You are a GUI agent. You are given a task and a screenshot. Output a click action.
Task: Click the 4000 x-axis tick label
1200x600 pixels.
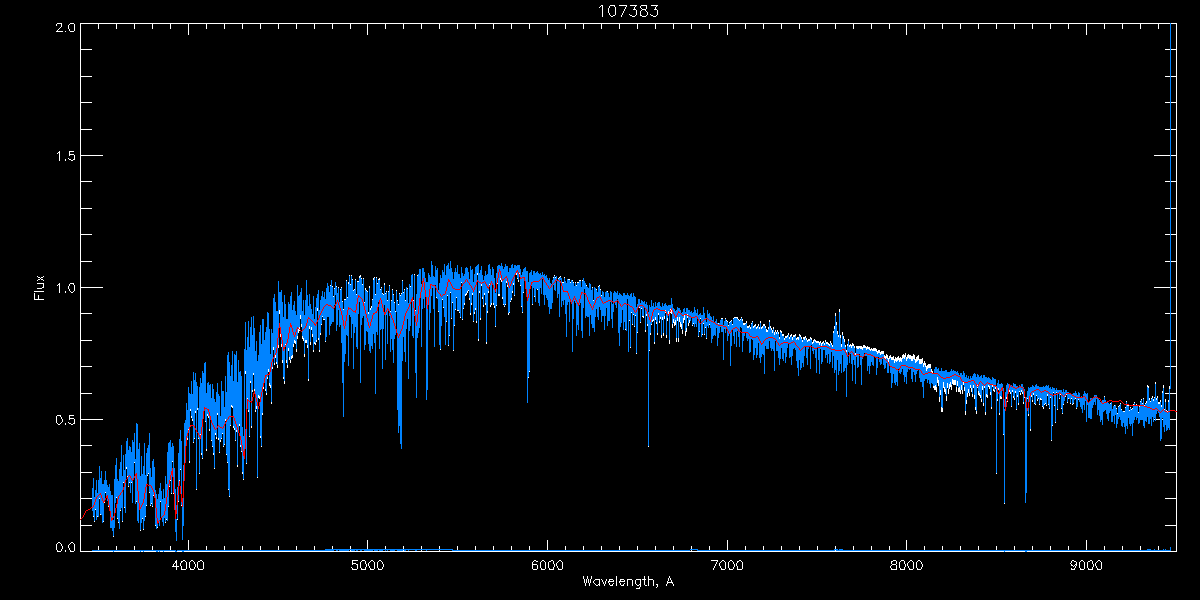click(x=188, y=565)
